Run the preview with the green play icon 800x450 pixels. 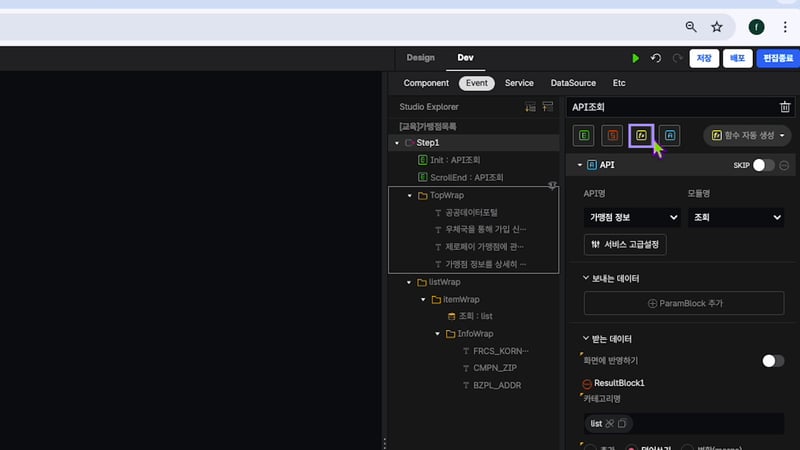point(635,58)
